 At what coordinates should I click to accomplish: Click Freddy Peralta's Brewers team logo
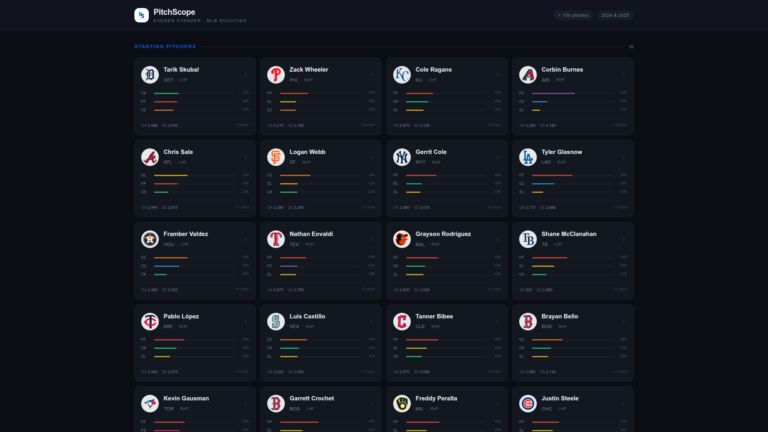[x=402, y=404]
